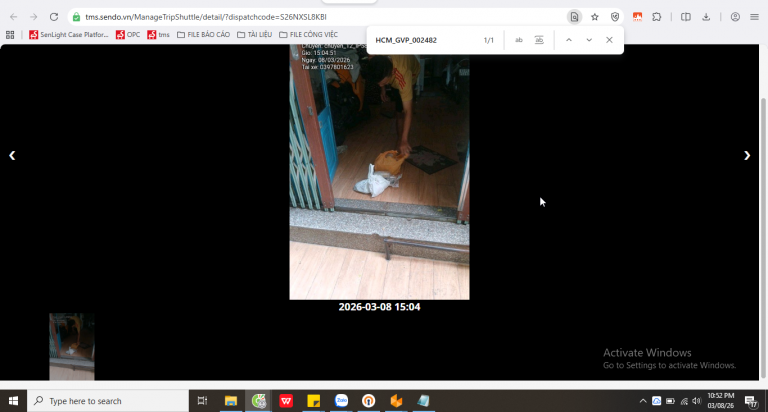Open the extensions puzzle icon
768x412 pixels.
pyautogui.click(x=657, y=17)
